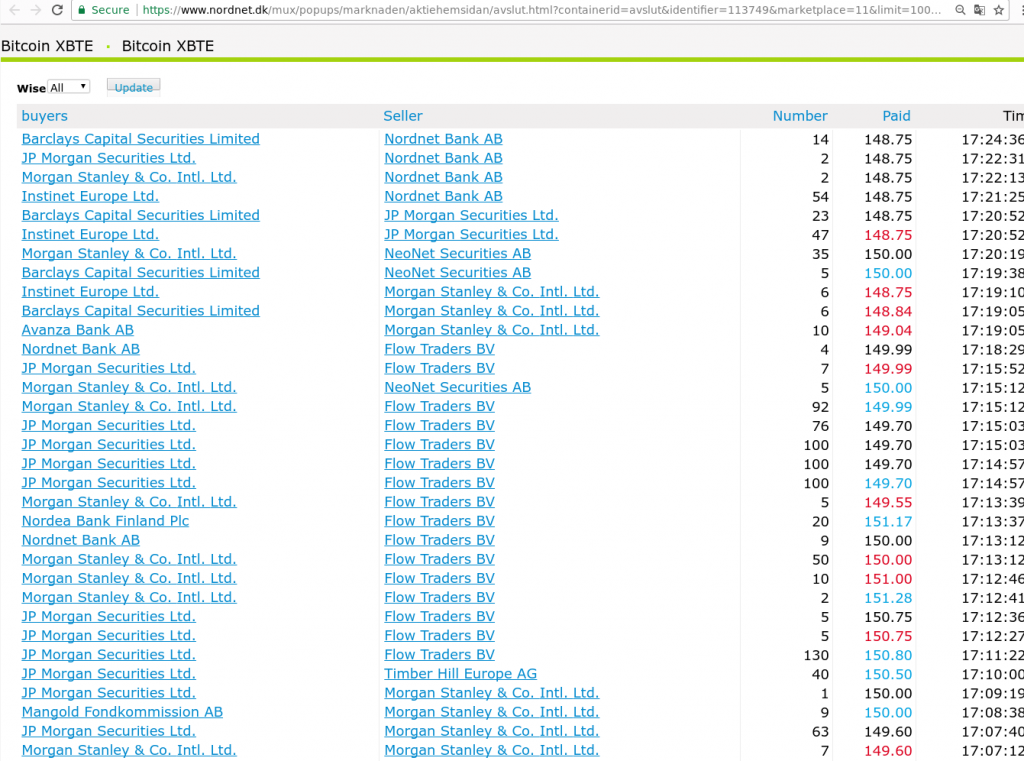Open Flow Traders BV seller with 130 shares
1024x761 pixels.
pyautogui.click(x=440, y=655)
